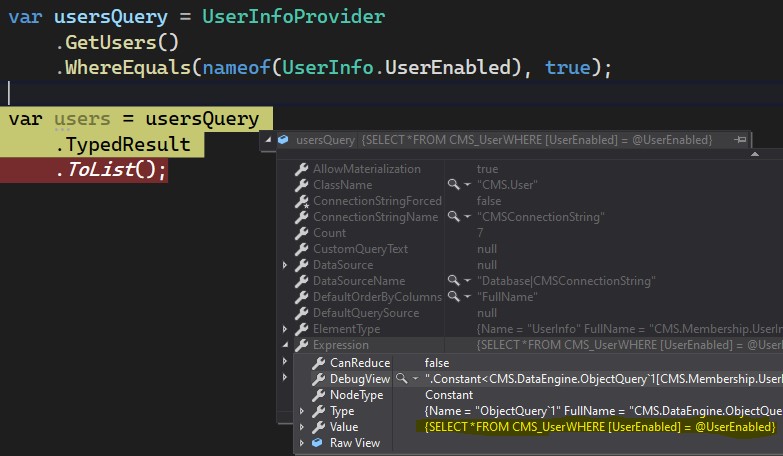
Task: Click wrench icon beside Type
Action: pyautogui.click(x=318, y=411)
